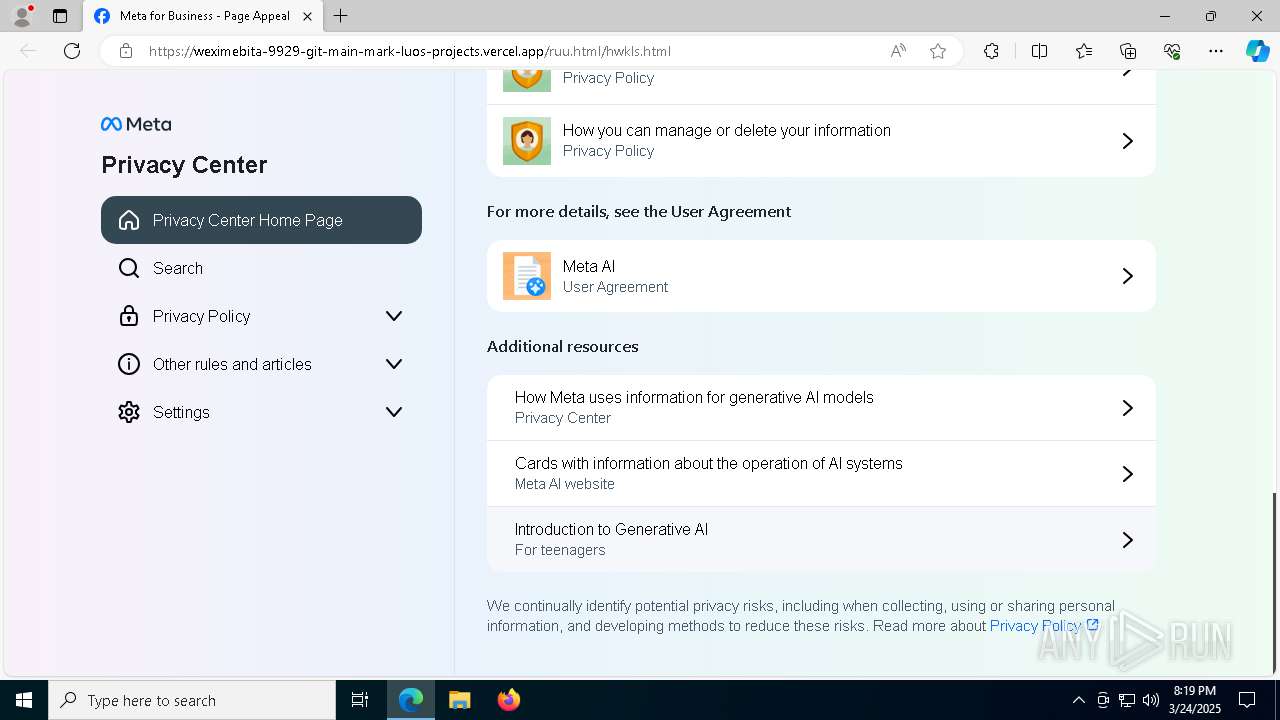Open Privacy Center Home Page

261,220
